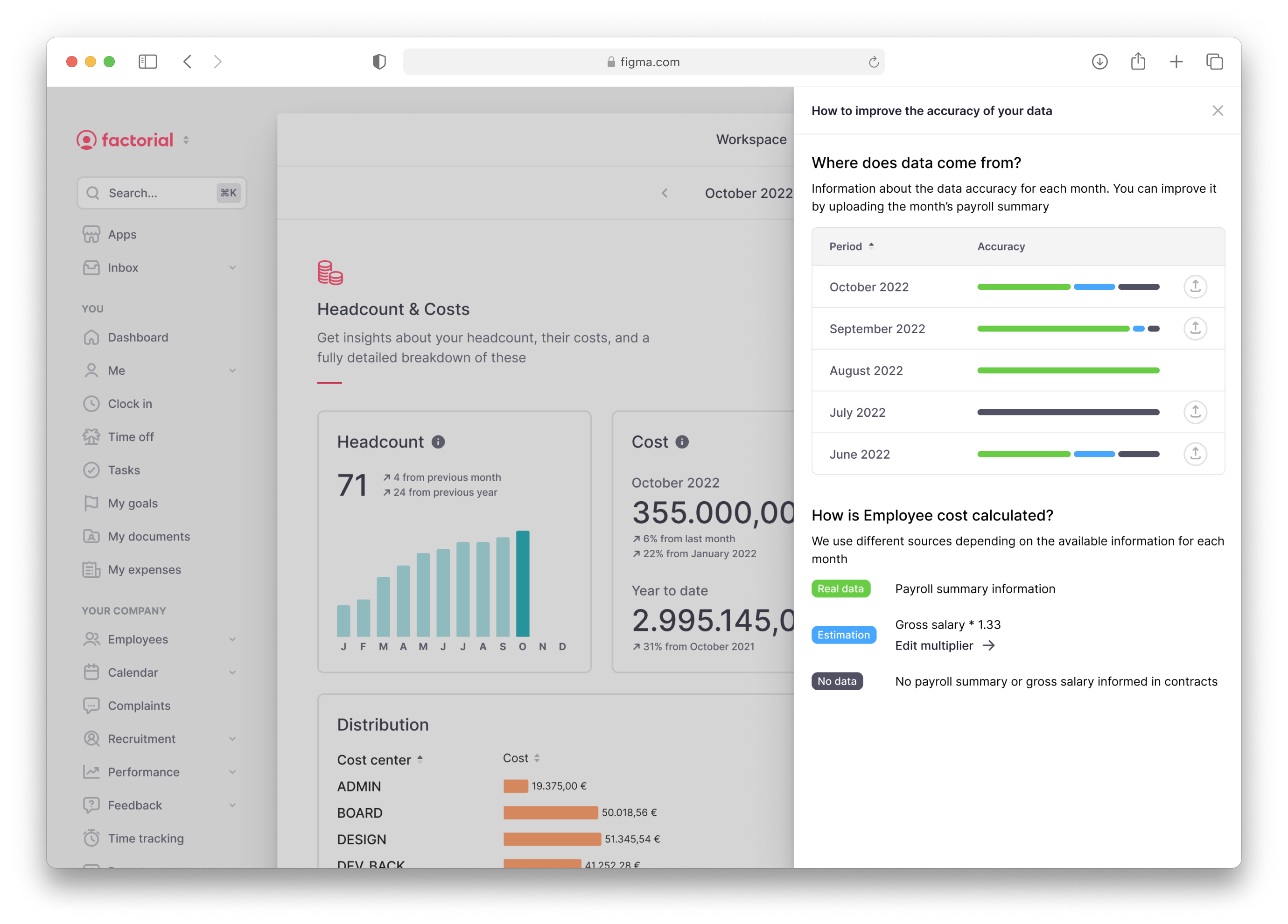Click the upload icon for July 2022
This screenshot has width=1288, height=924.
1195,412
